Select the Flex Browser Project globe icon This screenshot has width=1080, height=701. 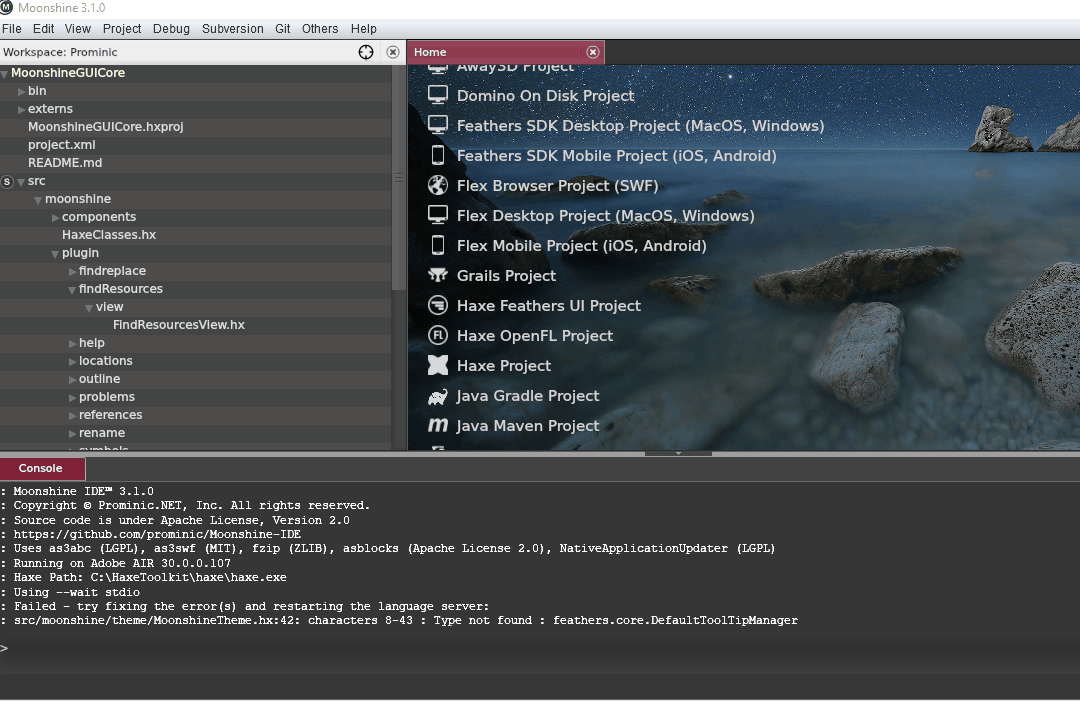pos(435,185)
